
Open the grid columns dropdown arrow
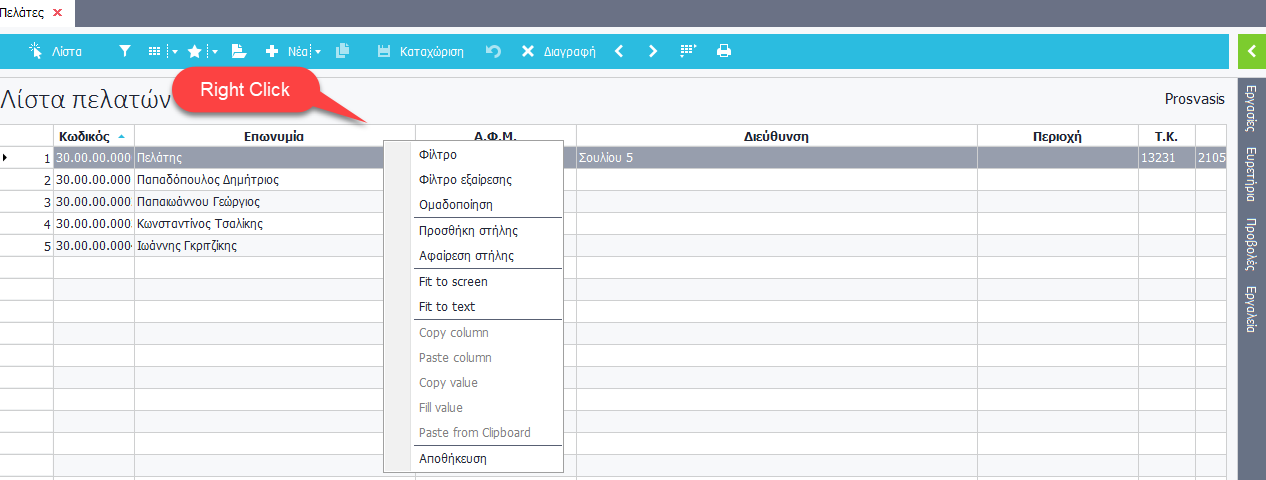click(x=174, y=51)
